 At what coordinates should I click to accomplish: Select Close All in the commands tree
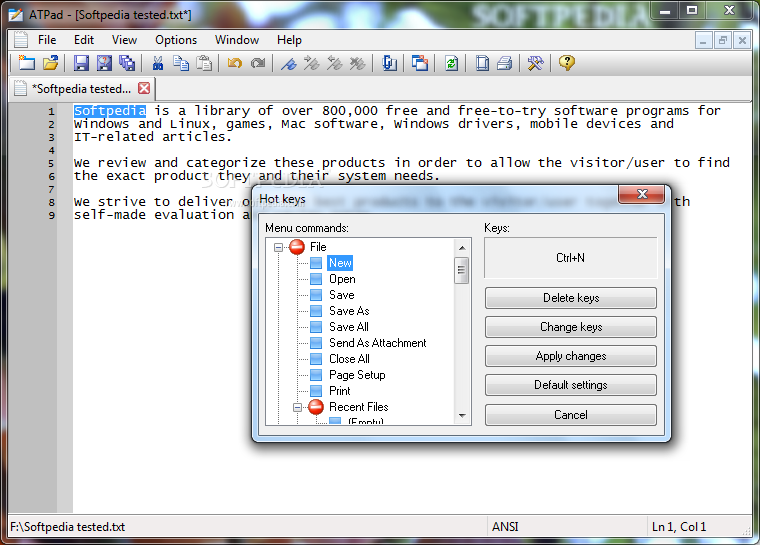[x=349, y=359]
